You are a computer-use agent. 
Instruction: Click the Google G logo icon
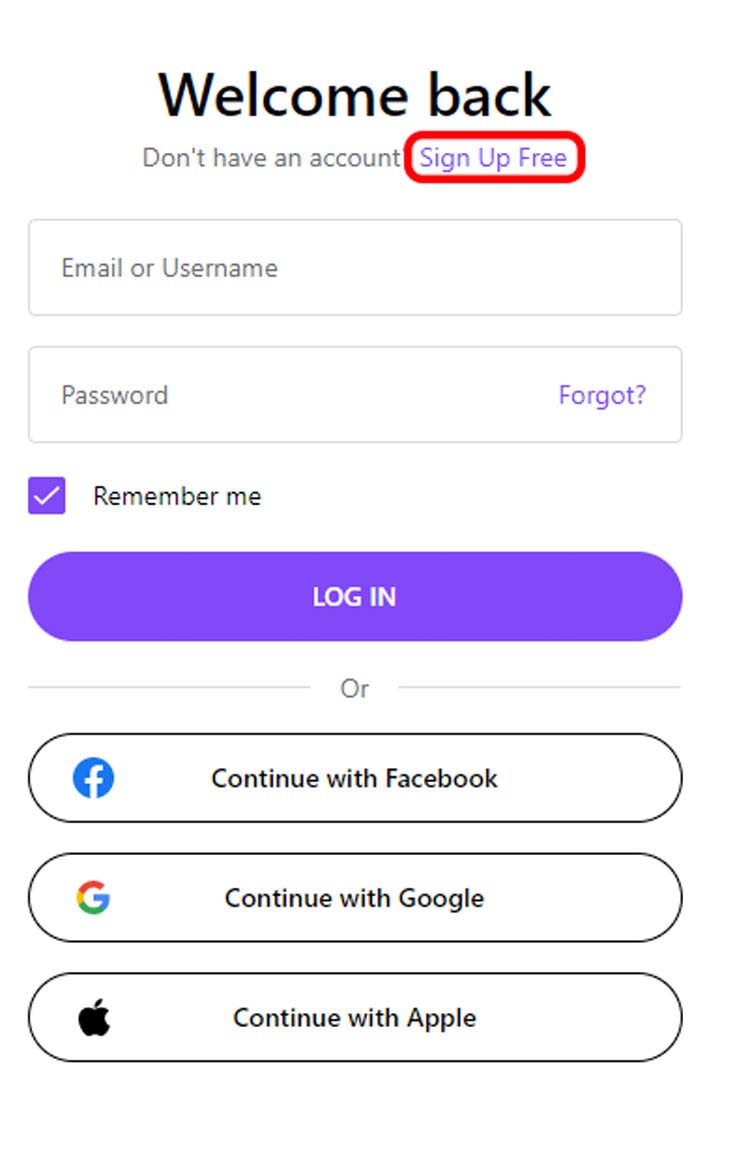click(x=93, y=898)
